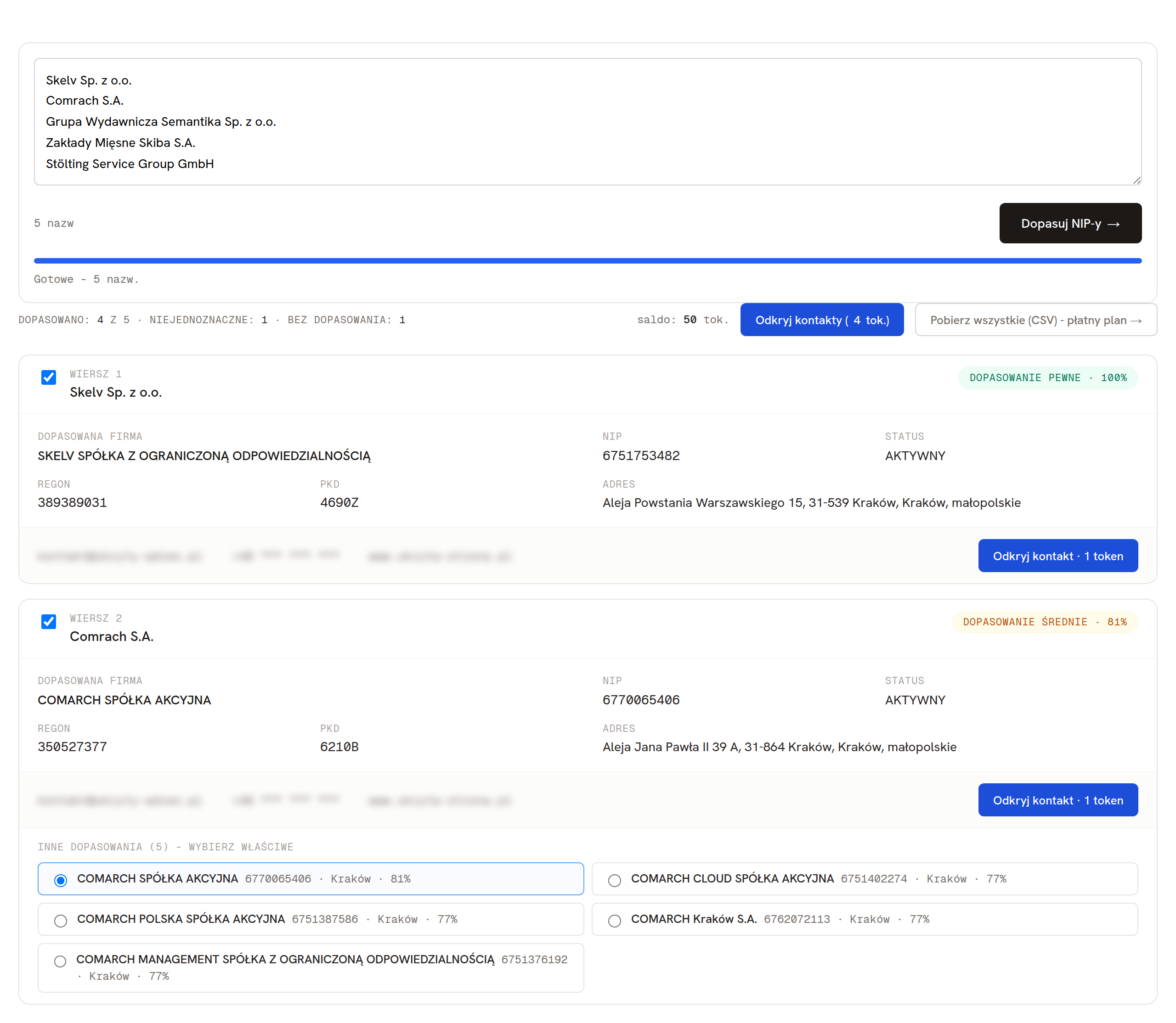
Task: Click the textarea resize grip corner
Action: point(1136,180)
